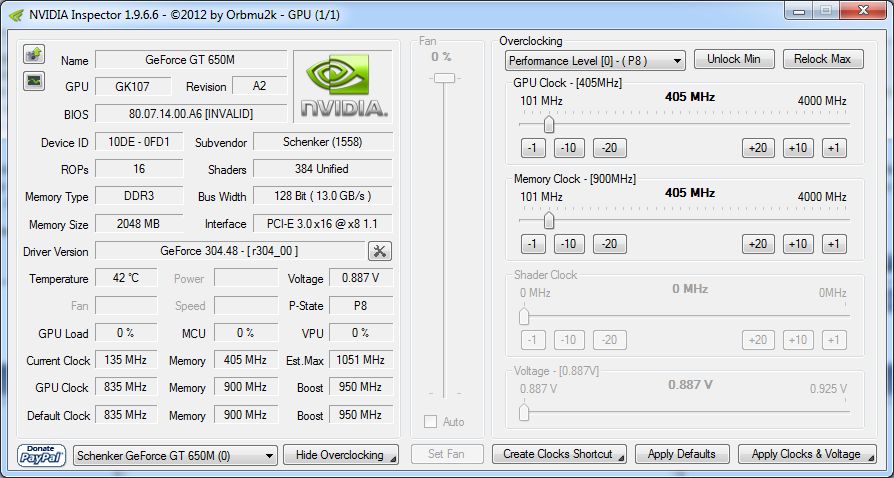Screen dimensions: 894x478
Task: Increase GPU Clock by 1 MHz
Action: (834, 148)
